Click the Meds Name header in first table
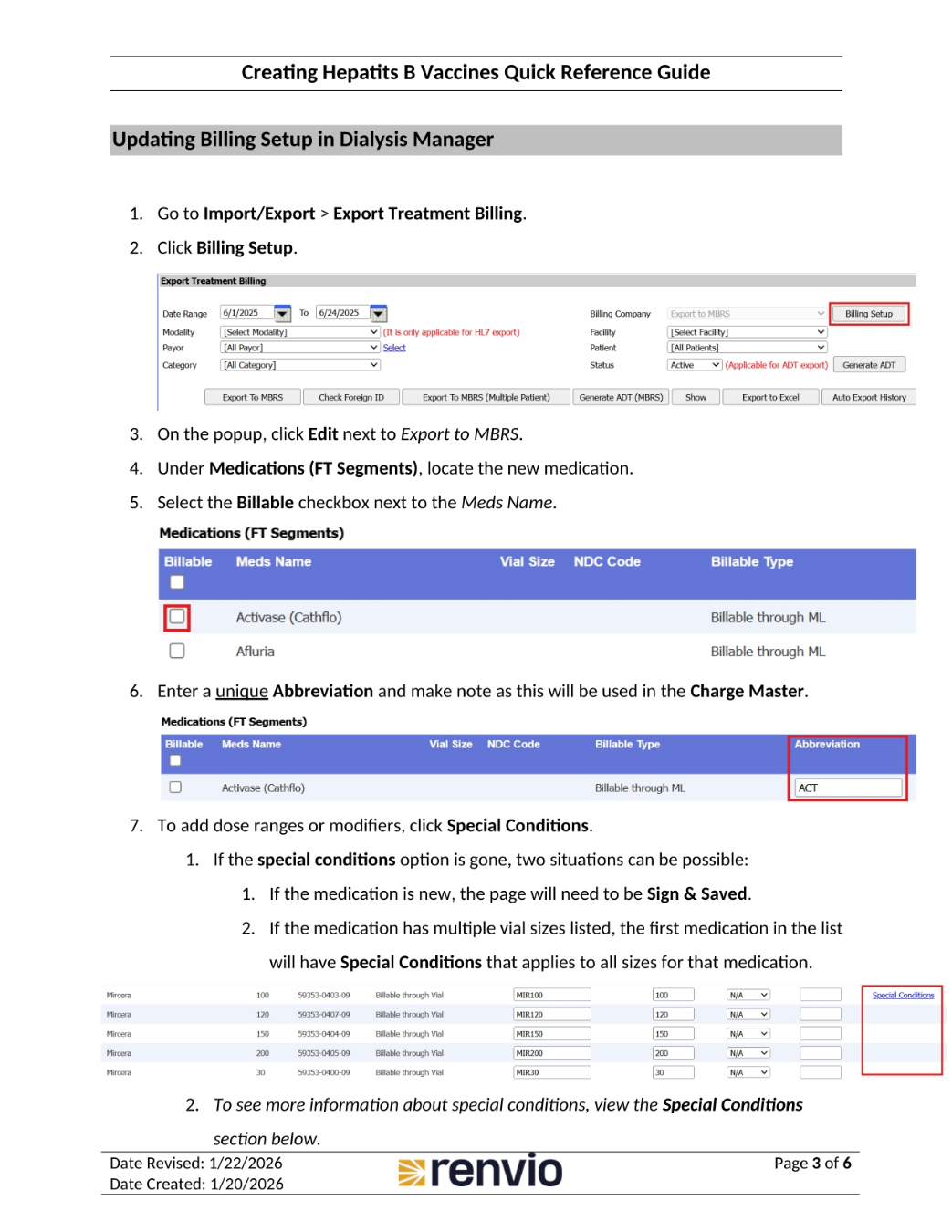Viewport: 952px width, 1232px height. (274, 561)
